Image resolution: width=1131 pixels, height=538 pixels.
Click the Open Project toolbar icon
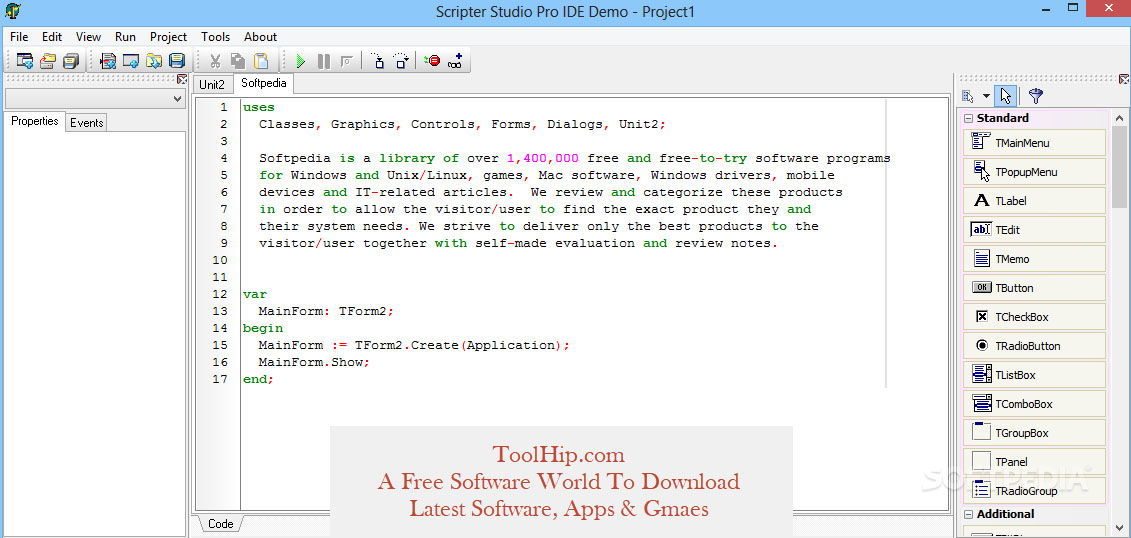[x=48, y=61]
